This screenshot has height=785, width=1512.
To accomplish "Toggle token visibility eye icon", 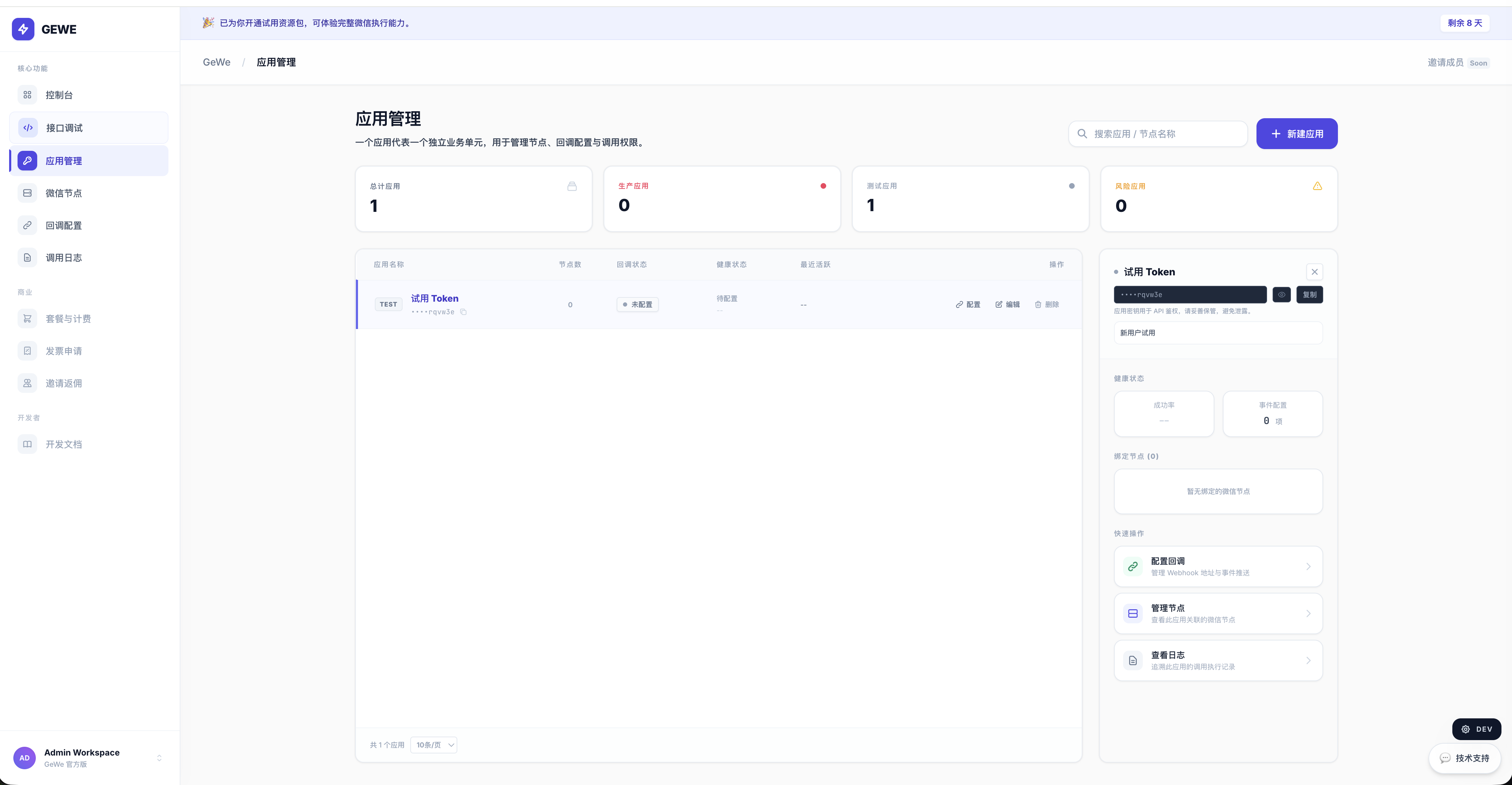I will click(1281, 295).
